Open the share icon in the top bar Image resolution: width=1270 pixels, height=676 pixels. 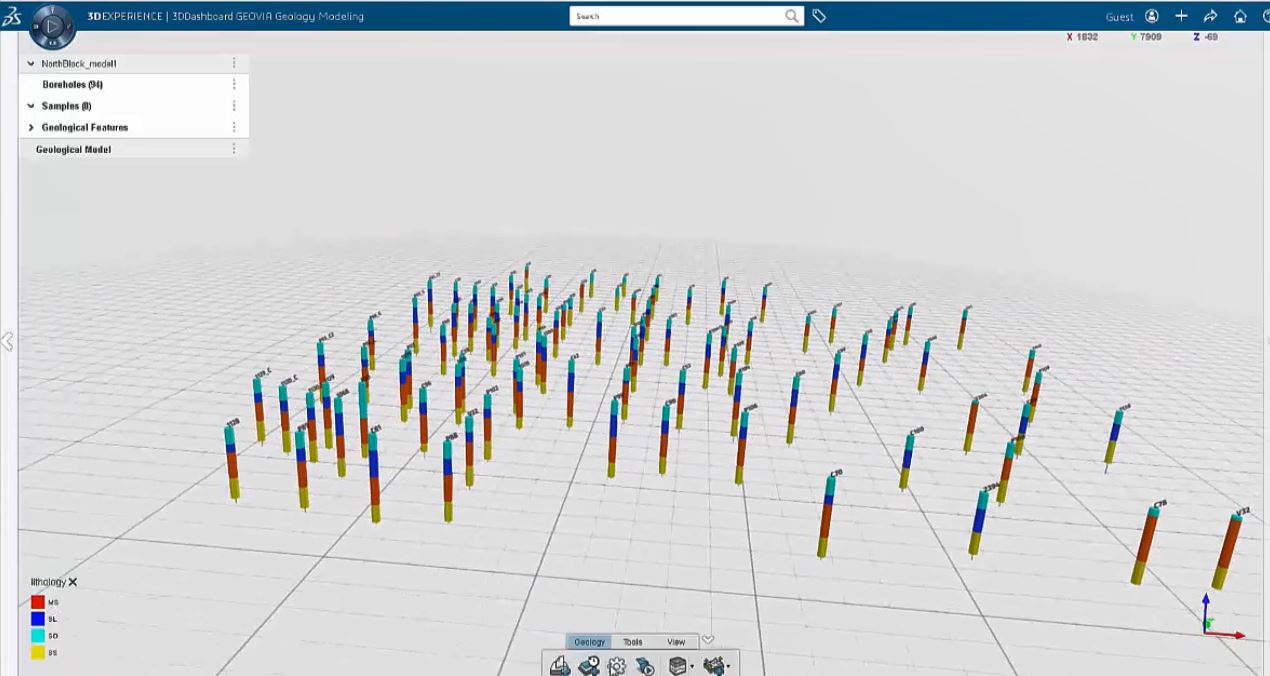click(x=1210, y=16)
